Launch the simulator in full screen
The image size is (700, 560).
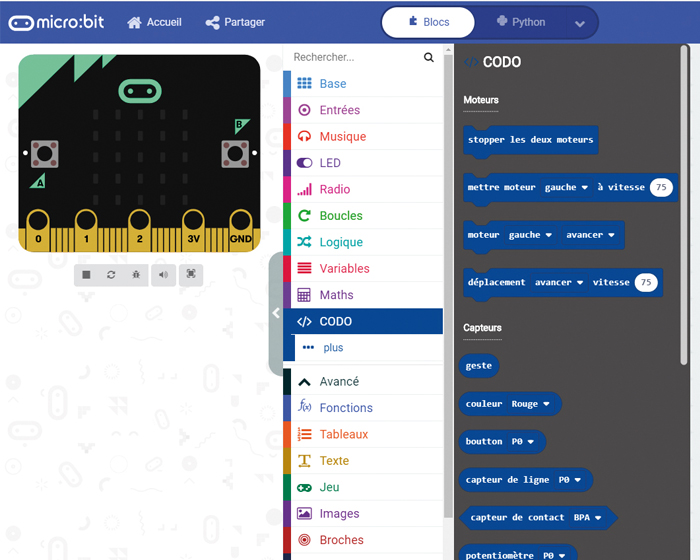click(190, 274)
